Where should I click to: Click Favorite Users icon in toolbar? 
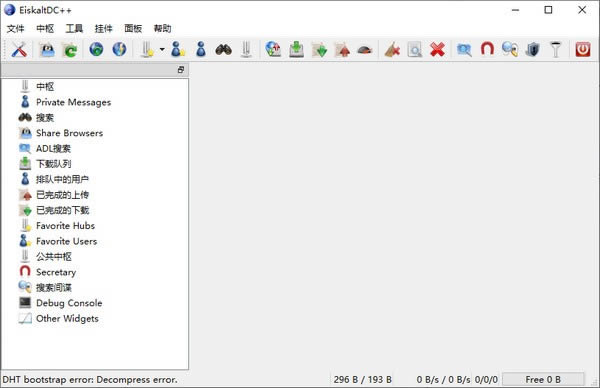click(178, 50)
